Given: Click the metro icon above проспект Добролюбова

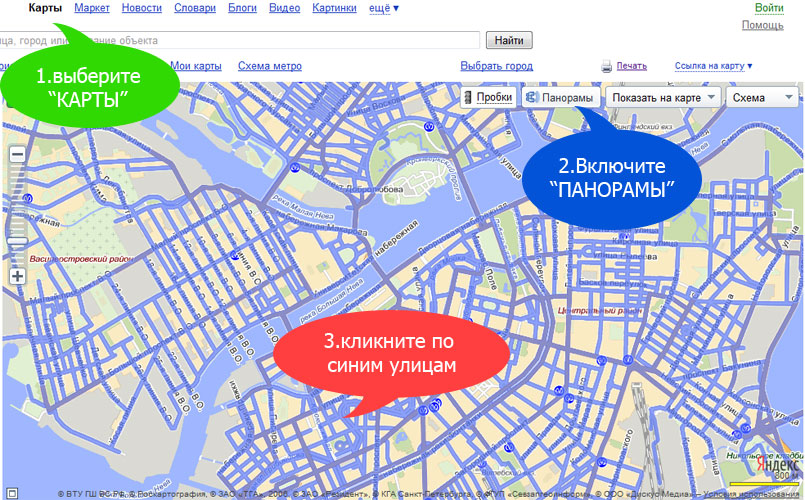Looking at the screenshot, I should 294,167.
